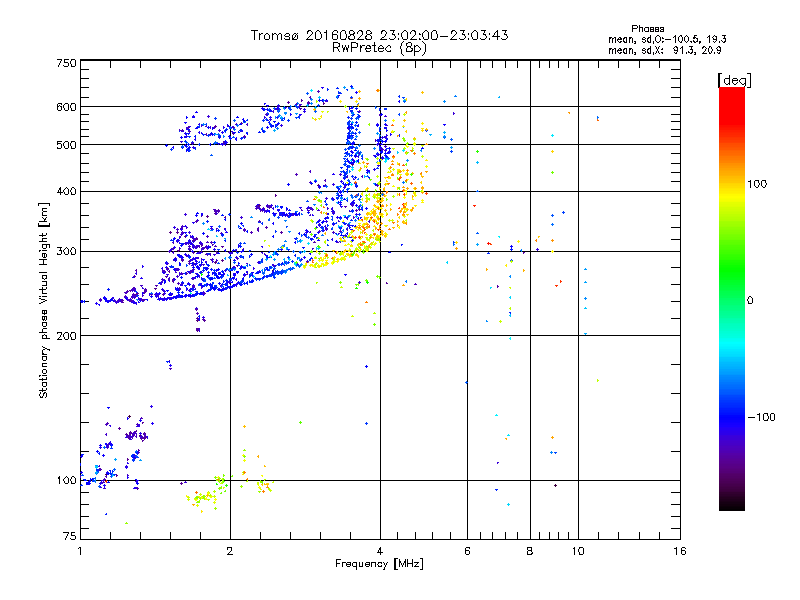
Task: Click the 'Frequency [MHz]' axis title
Action: coord(379,564)
